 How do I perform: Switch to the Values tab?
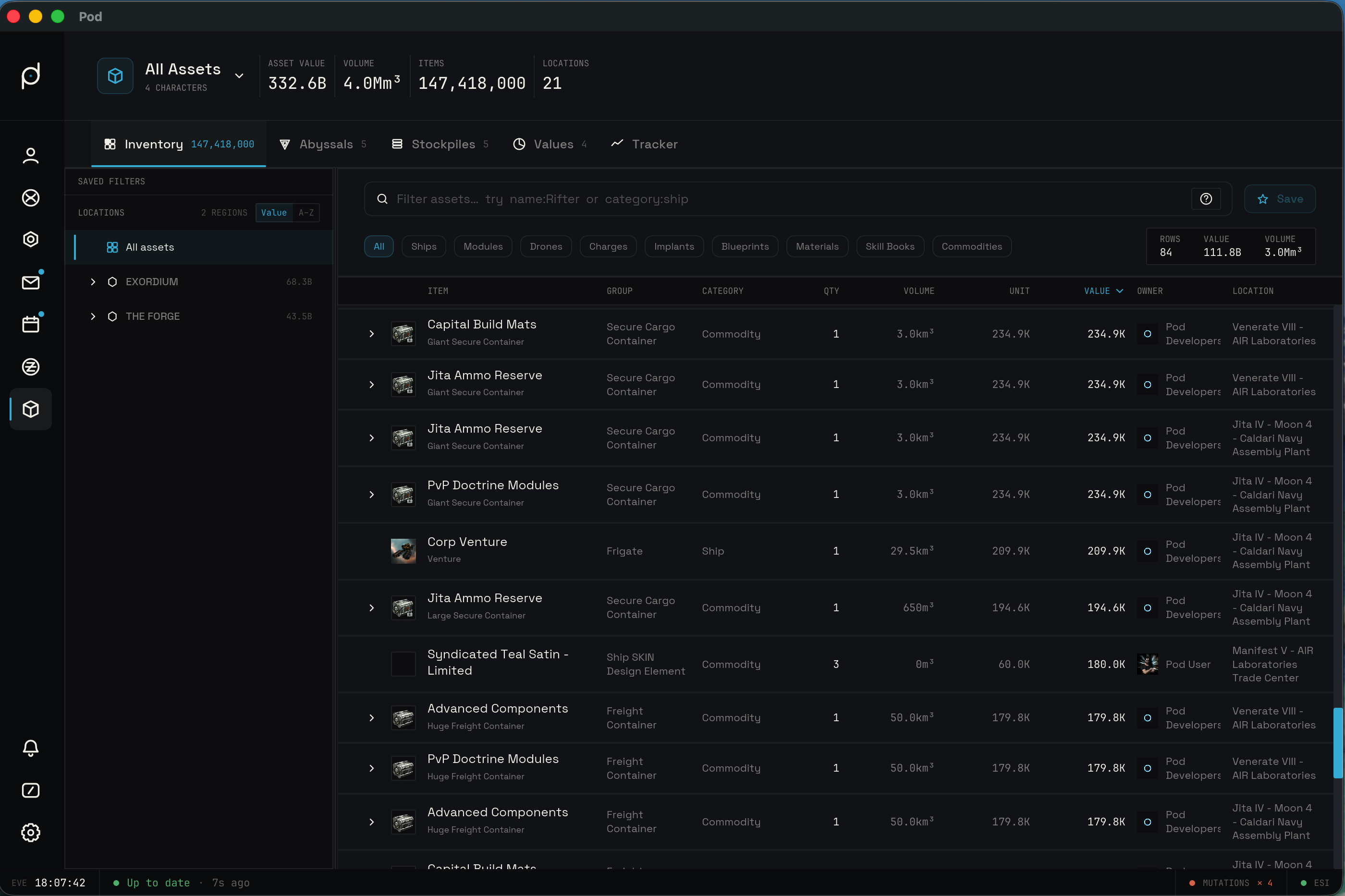point(550,144)
